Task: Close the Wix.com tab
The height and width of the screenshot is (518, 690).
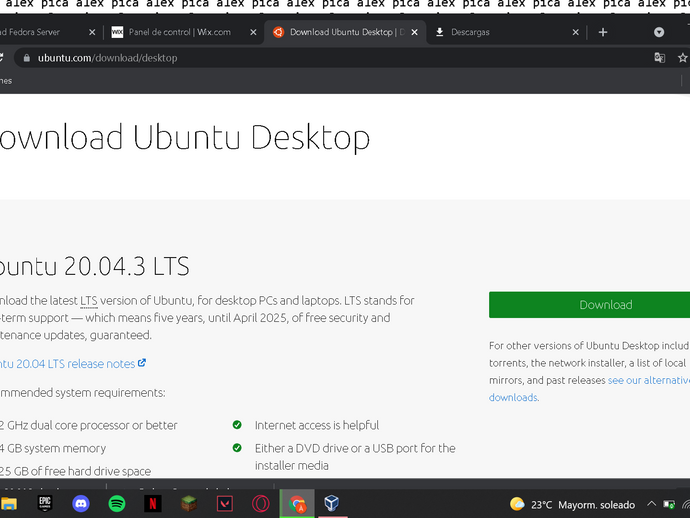Action: tap(253, 32)
